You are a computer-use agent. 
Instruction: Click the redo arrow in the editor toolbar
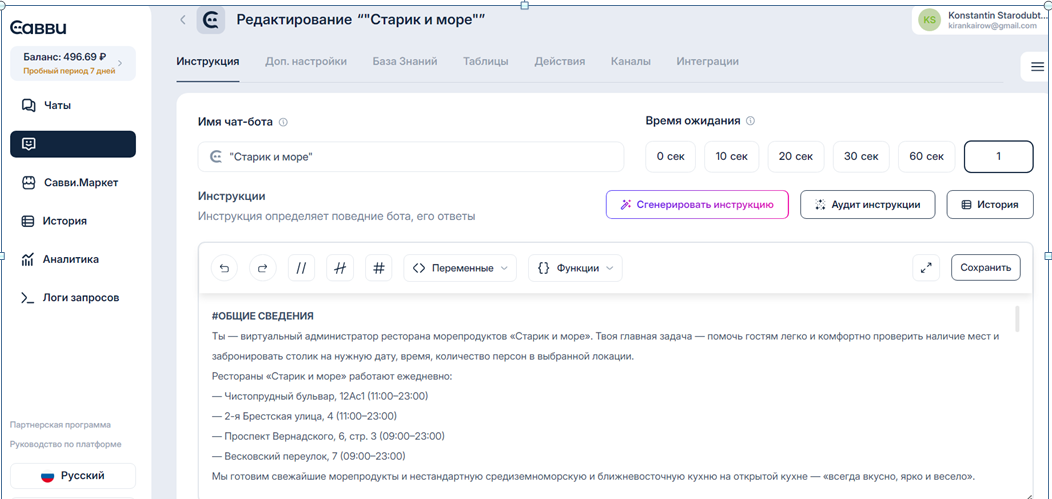coord(262,268)
